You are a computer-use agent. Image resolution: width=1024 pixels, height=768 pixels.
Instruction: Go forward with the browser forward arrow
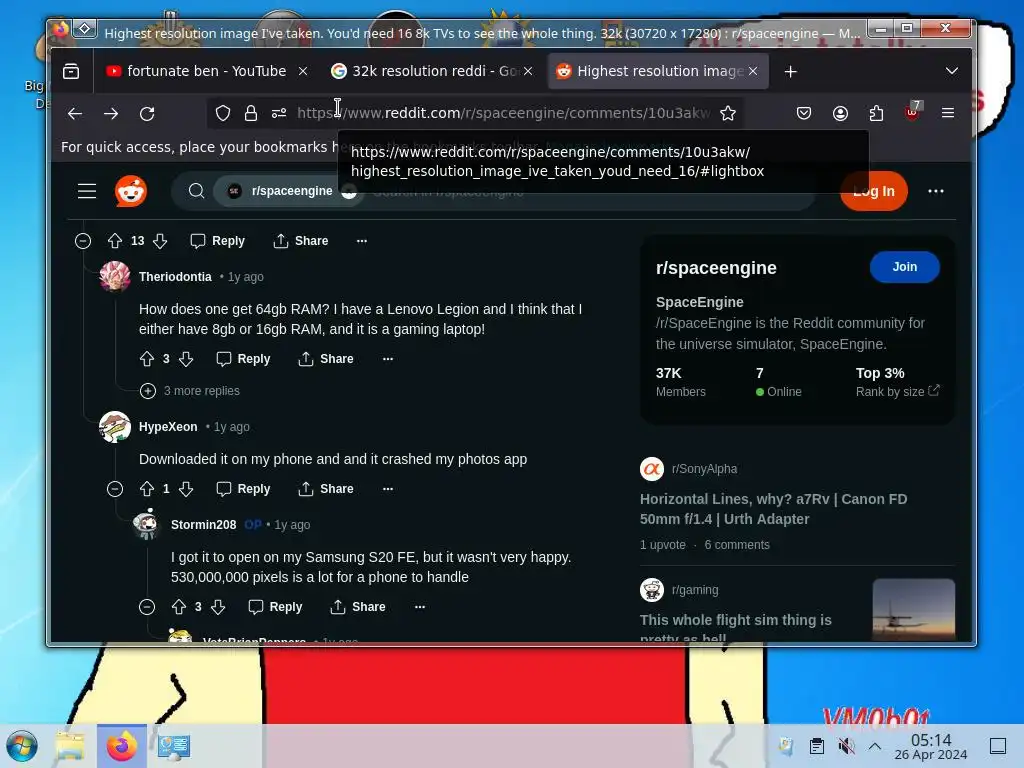[x=111, y=114]
